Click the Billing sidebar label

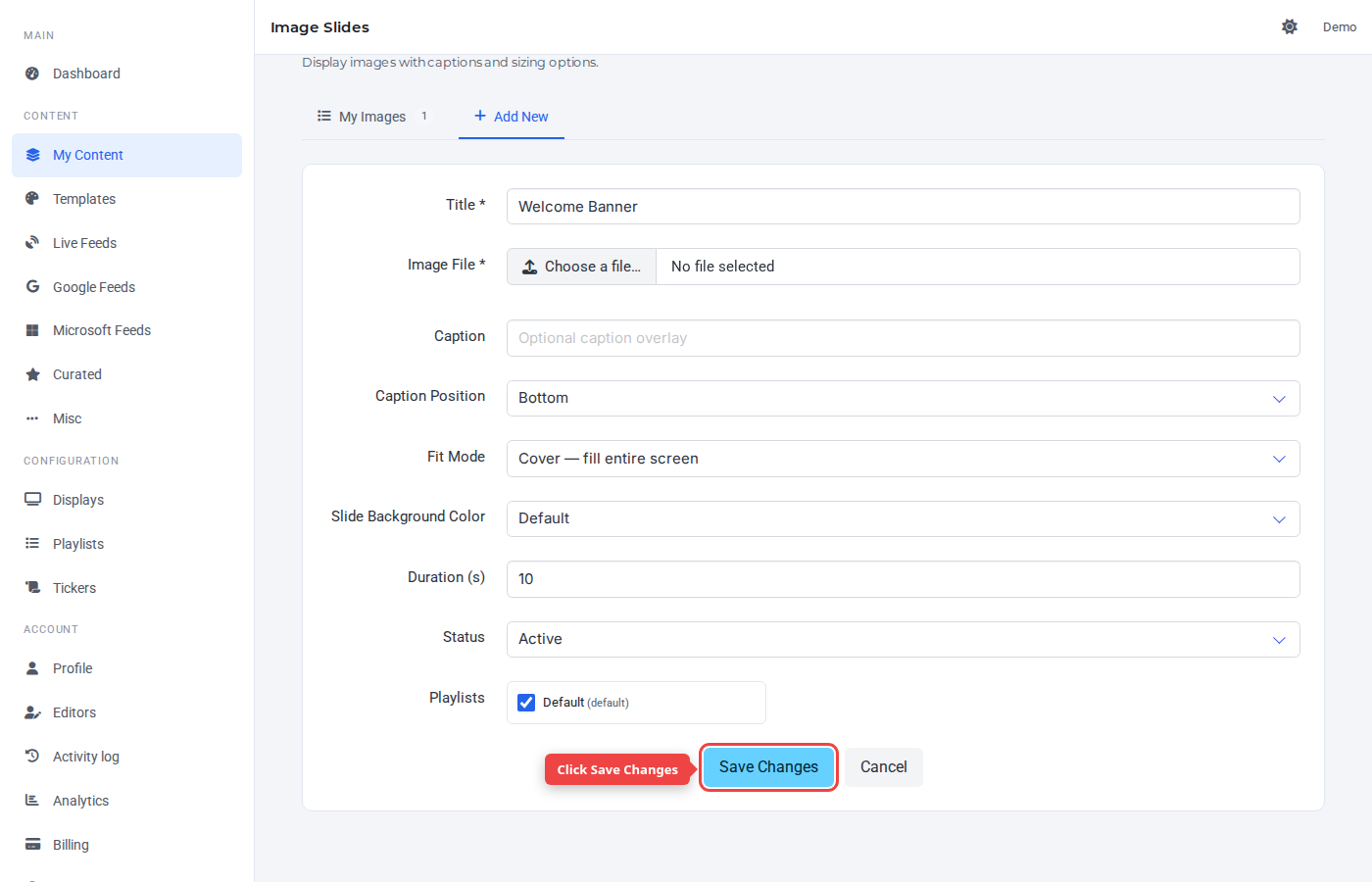[71, 845]
